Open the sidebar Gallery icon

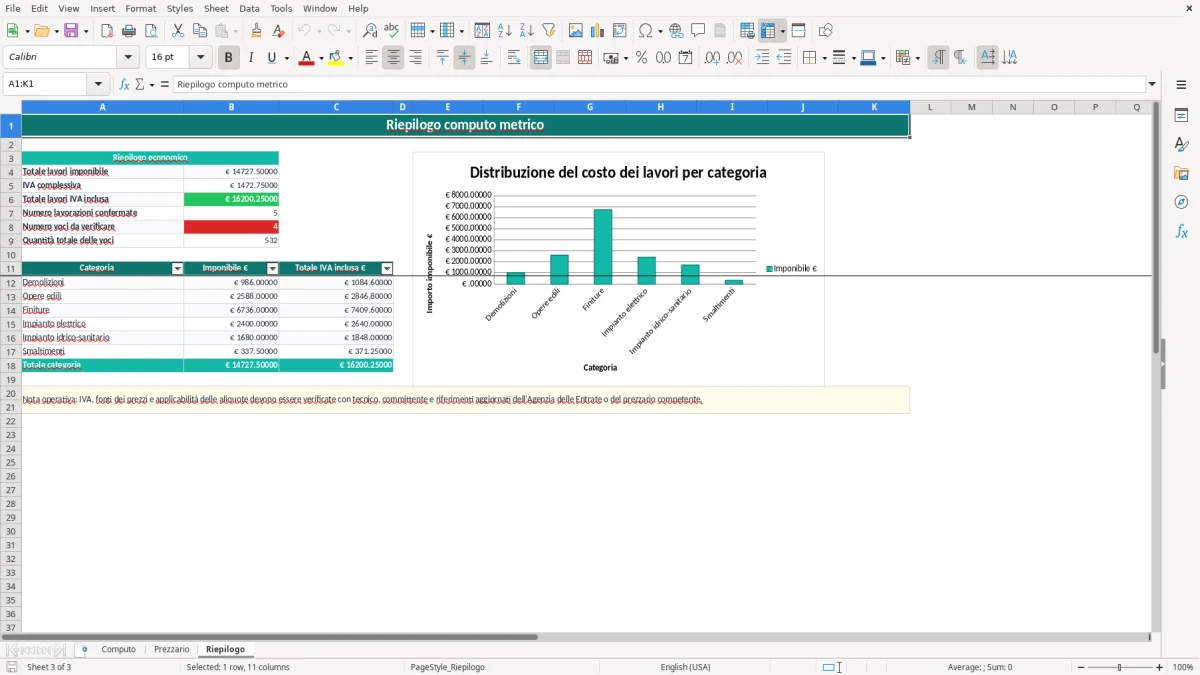click(x=1181, y=173)
